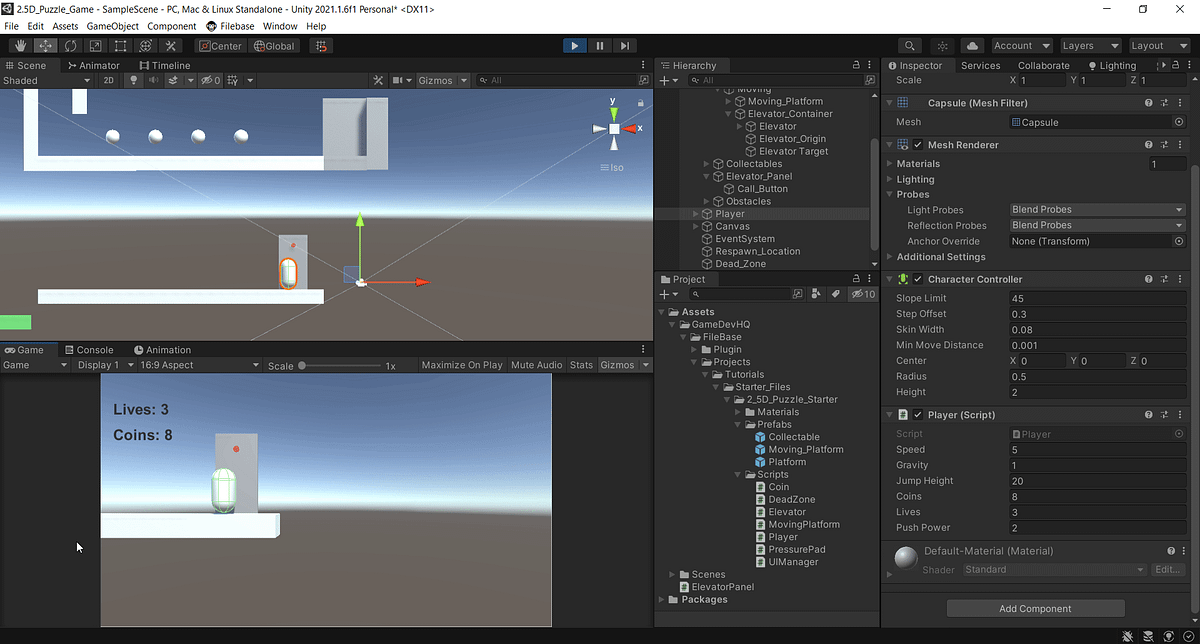1200x644 pixels.
Task: Open the Reflection Probes dropdown
Action: (1095, 225)
